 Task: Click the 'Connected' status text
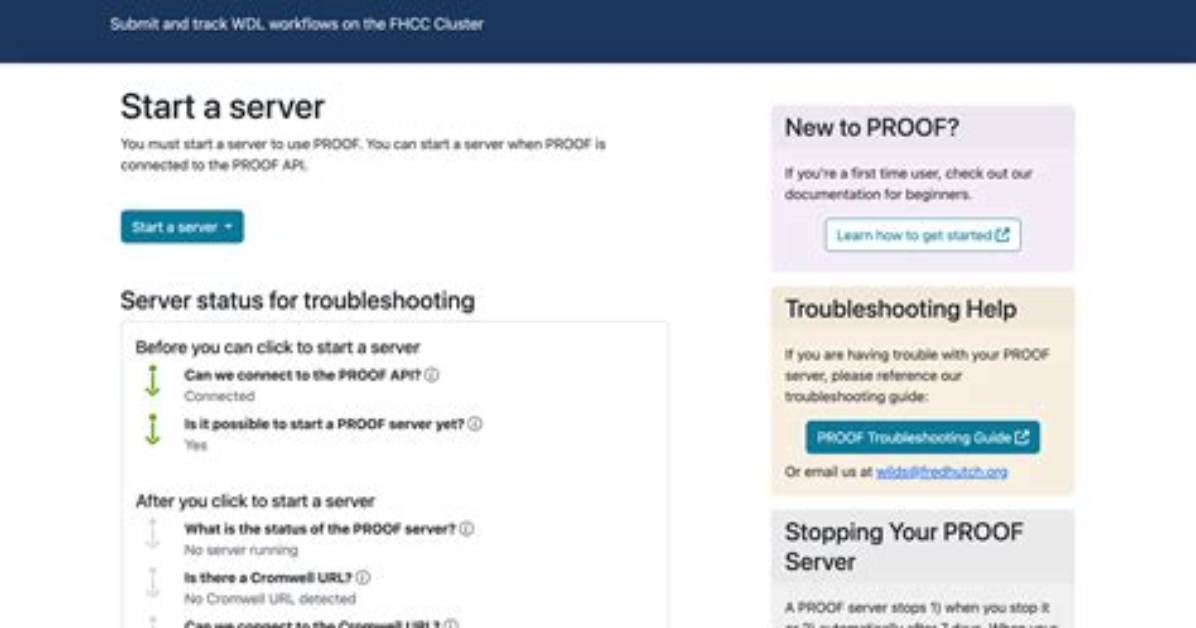(x=219, y=396)
